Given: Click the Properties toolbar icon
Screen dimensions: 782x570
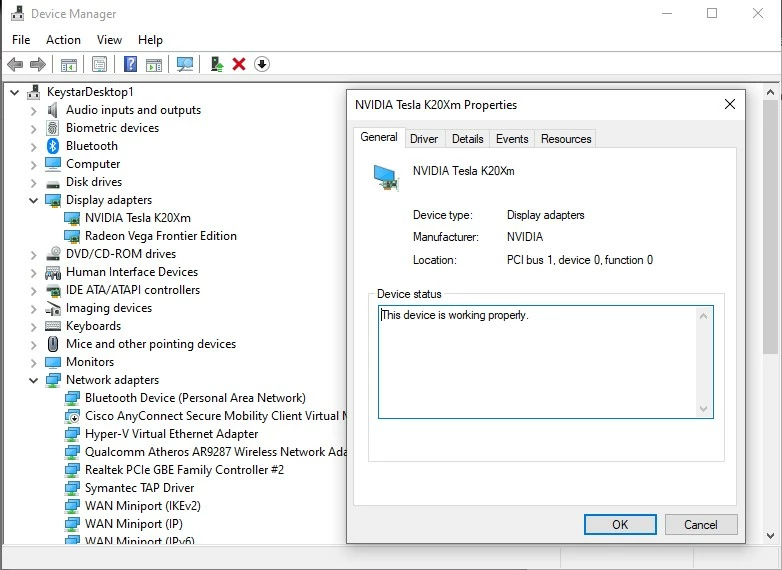Looking at the screenshot, I should [x=99, y=64].
